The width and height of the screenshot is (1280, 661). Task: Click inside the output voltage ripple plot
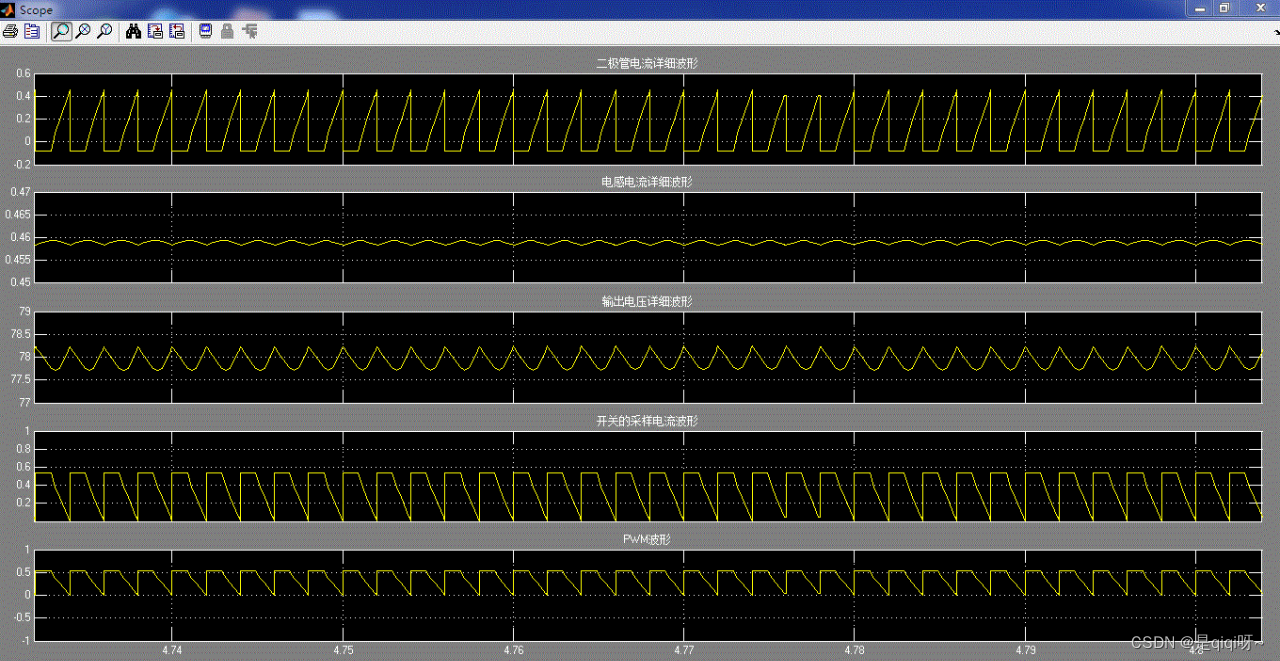pyautogui.click(x=649, y=357)
